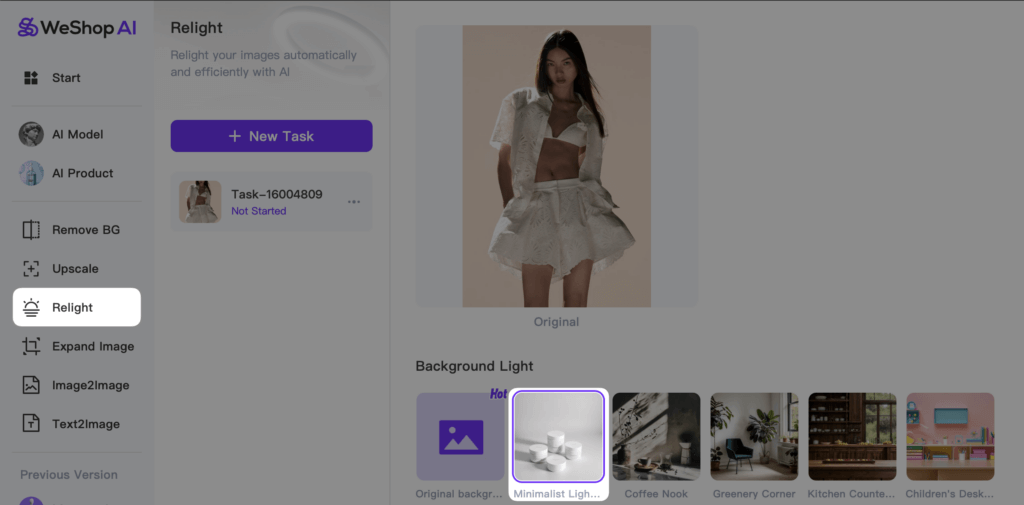Image resolution: width=1024 pixels, height=505 pixels.
Task: Click the WeShop AI logo
Action: click(77, 27)
